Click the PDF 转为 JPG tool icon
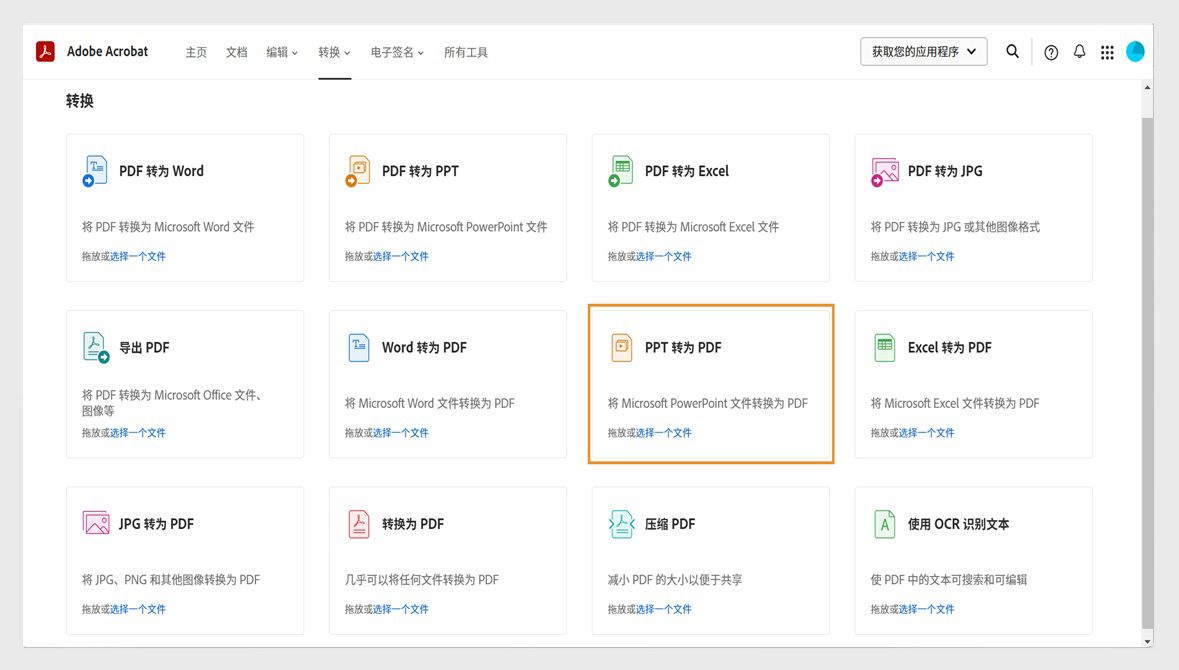 click(x=884, y=170)
